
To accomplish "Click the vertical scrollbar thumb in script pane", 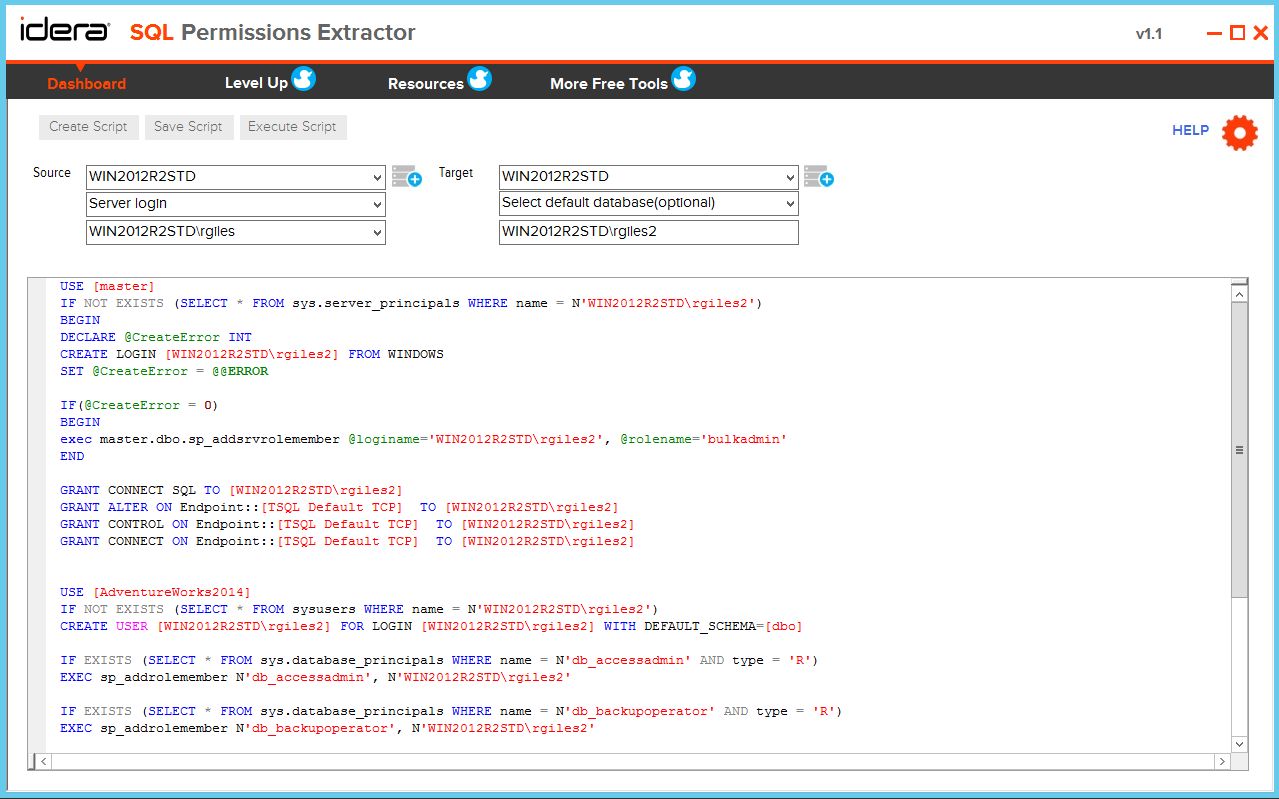I will 1240,450.
